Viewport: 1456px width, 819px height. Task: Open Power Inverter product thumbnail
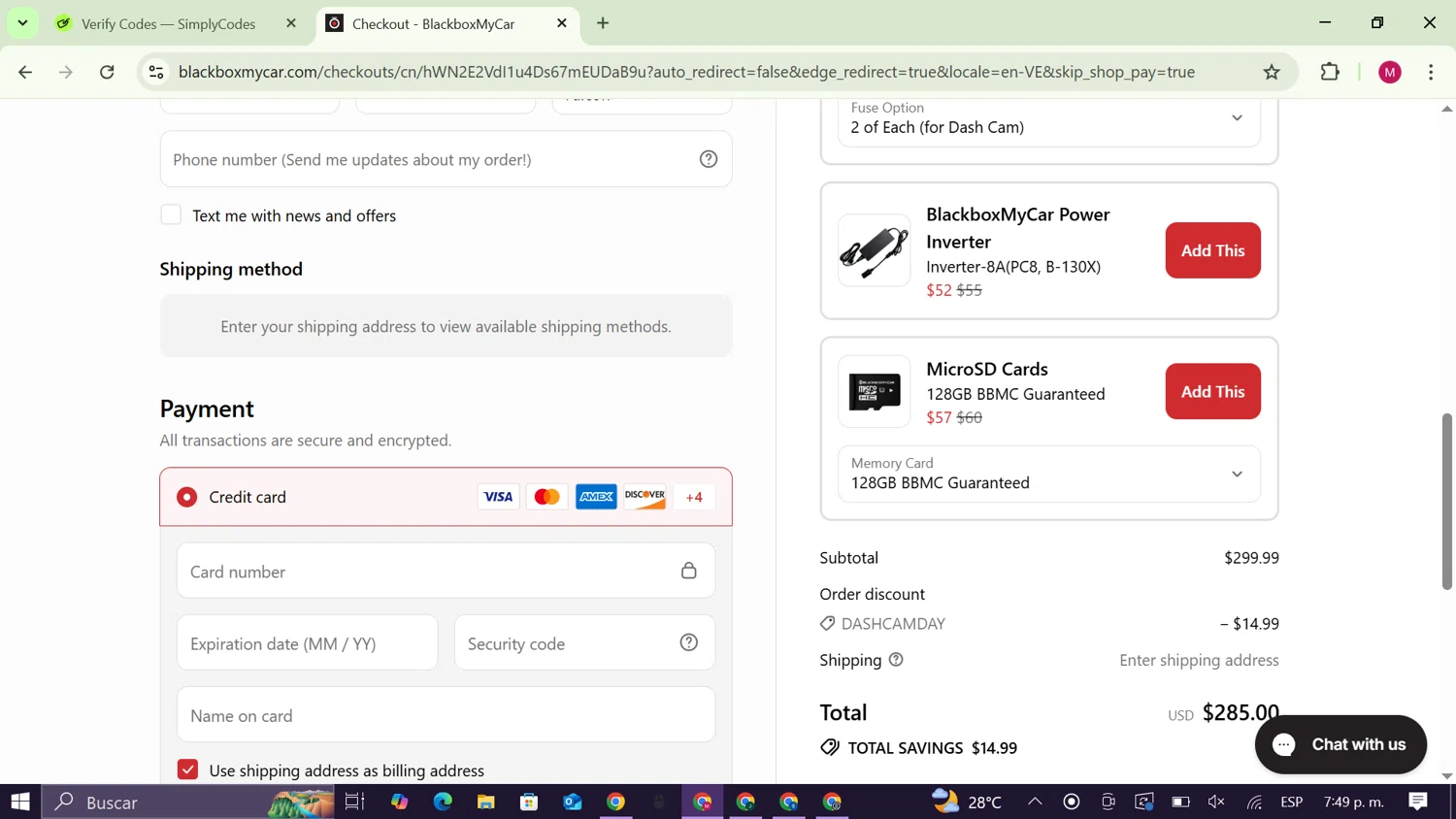[x=875, y=250]
